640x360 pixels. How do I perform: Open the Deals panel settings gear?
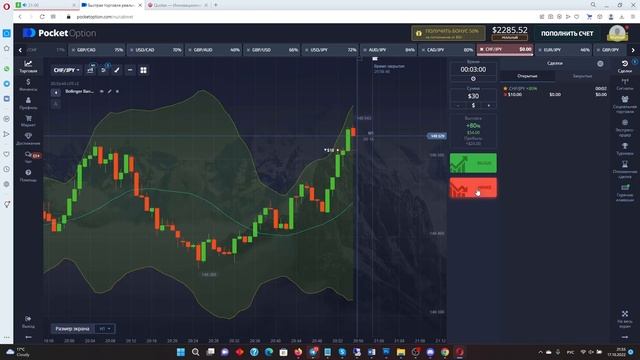click(600, 63)
